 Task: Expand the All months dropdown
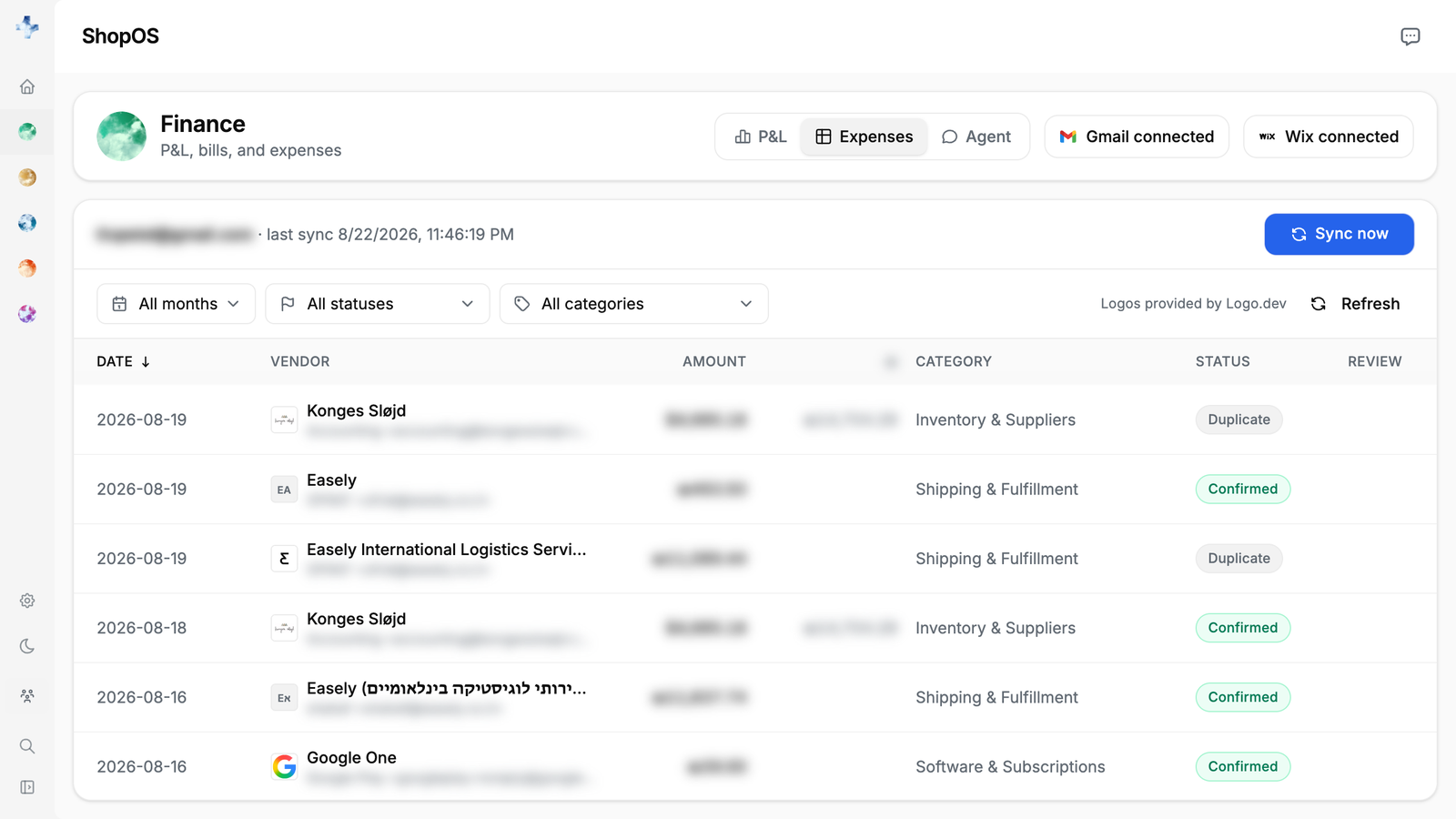[176, 304]
